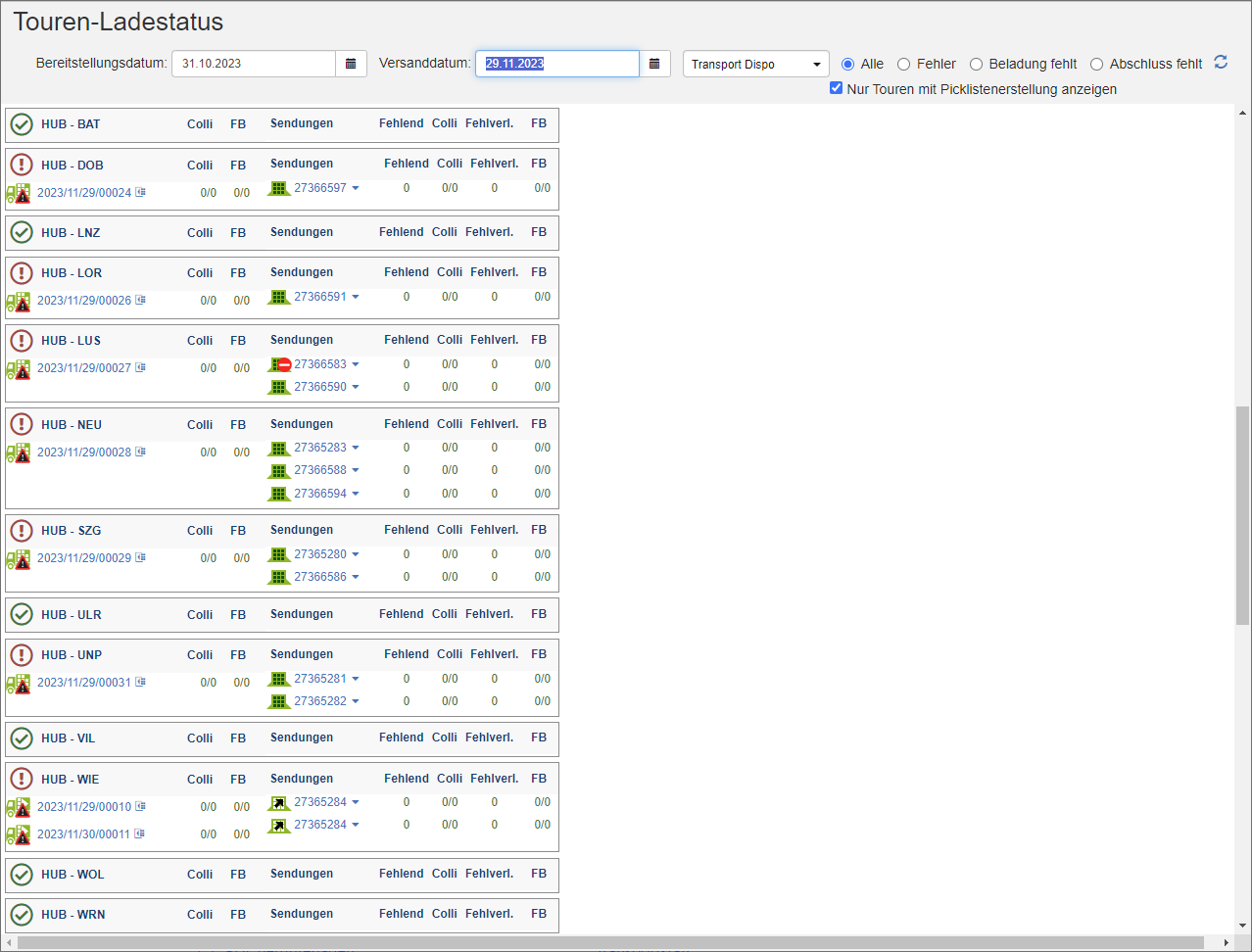This screenshot has width=1252, height=952.
Task: Expand the dropdown arrow of shipment 27365280
Action: tap(356, 554)
